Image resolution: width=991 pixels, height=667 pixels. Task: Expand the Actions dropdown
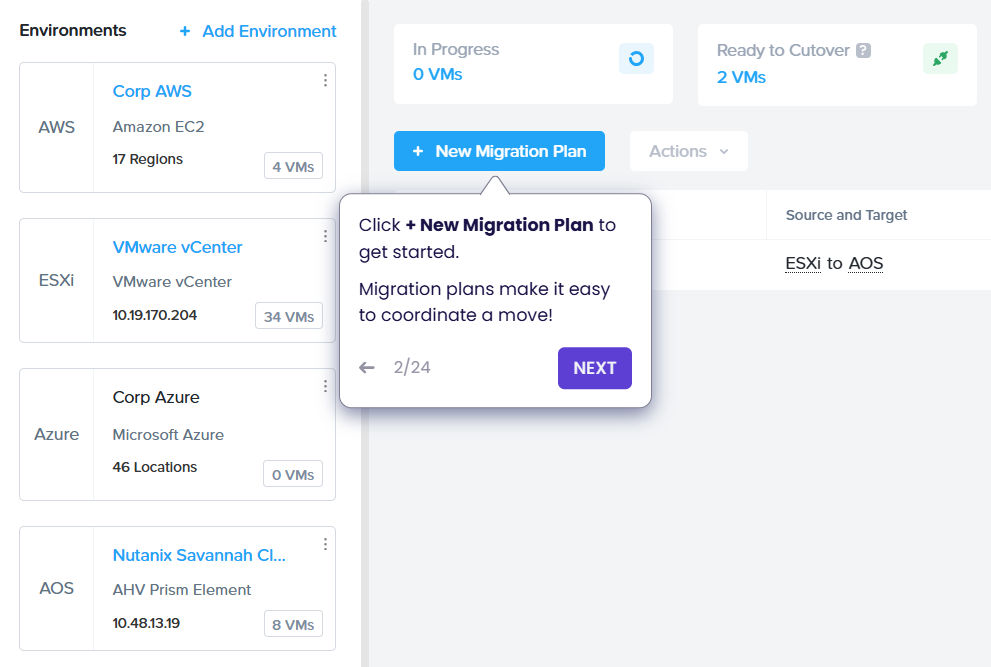tap(688, 152)
